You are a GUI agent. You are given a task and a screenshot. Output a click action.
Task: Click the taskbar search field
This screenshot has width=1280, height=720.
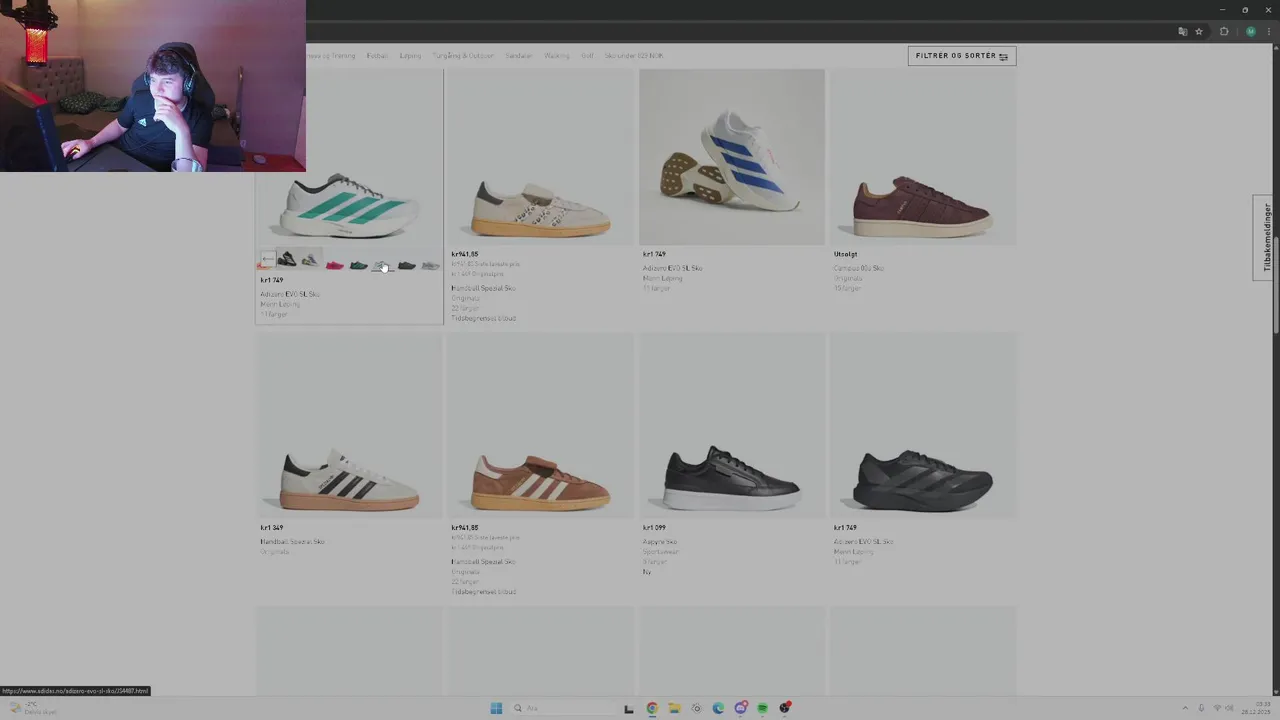click(x=565, y=708)
